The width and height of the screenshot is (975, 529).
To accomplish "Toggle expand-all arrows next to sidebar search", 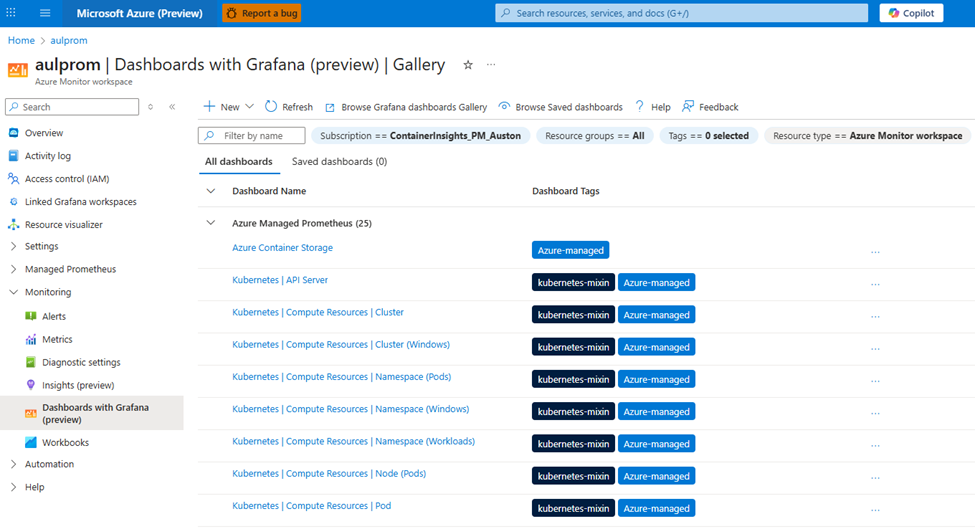I will [150, 107].
